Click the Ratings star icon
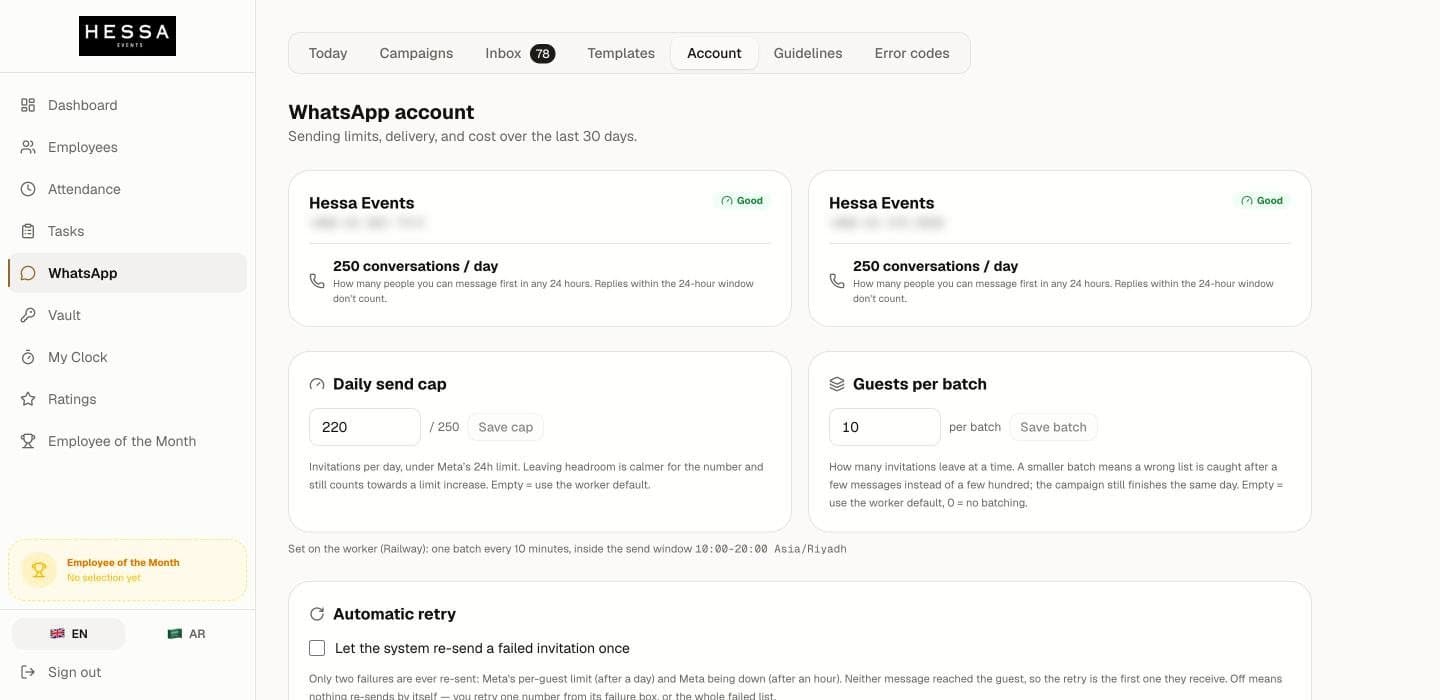Image resolution: width=1440 pixels, height=700 pixels. [28, 399]
